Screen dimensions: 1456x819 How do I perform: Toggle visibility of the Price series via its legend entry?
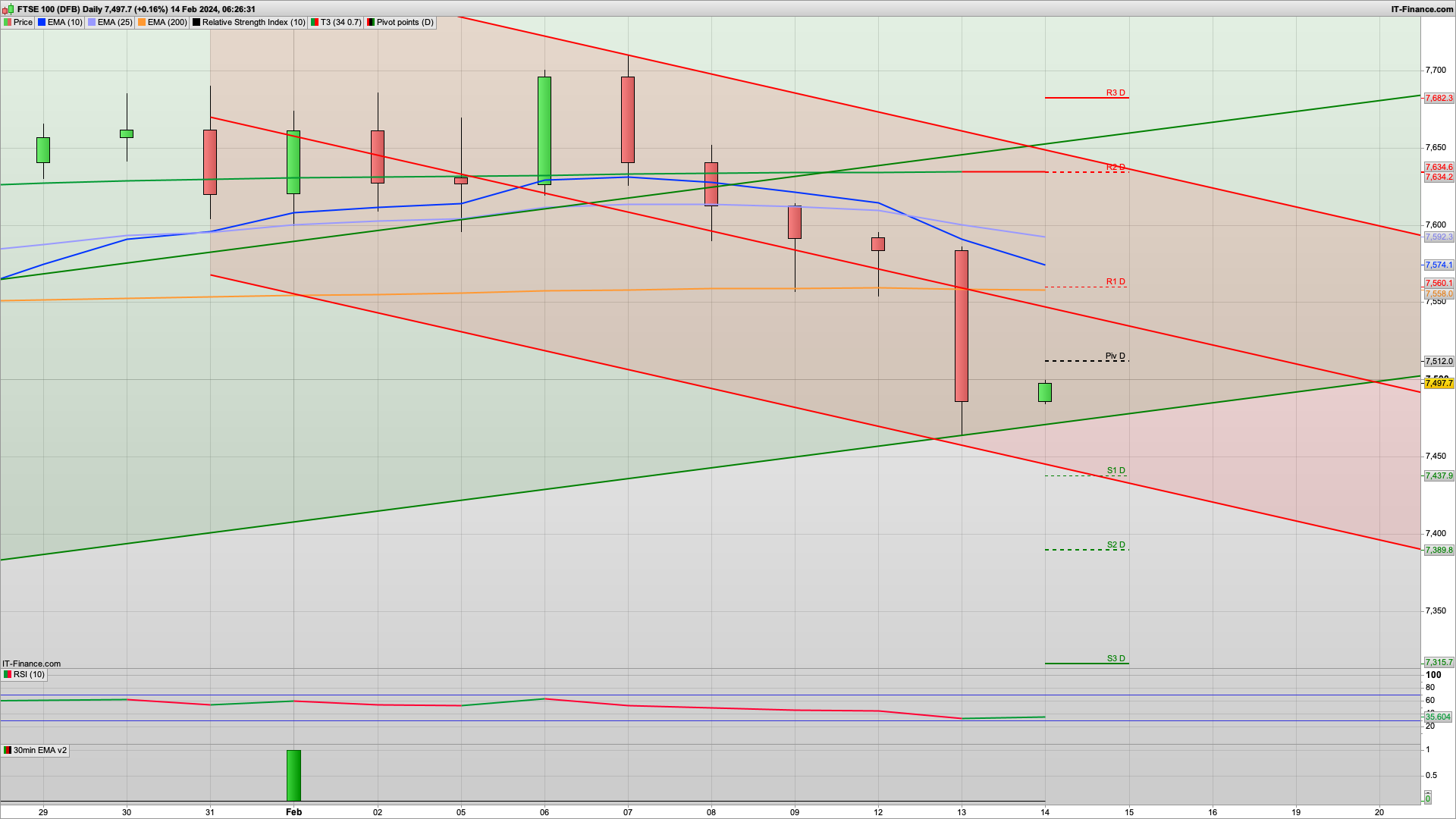click(x=23, y=22)
